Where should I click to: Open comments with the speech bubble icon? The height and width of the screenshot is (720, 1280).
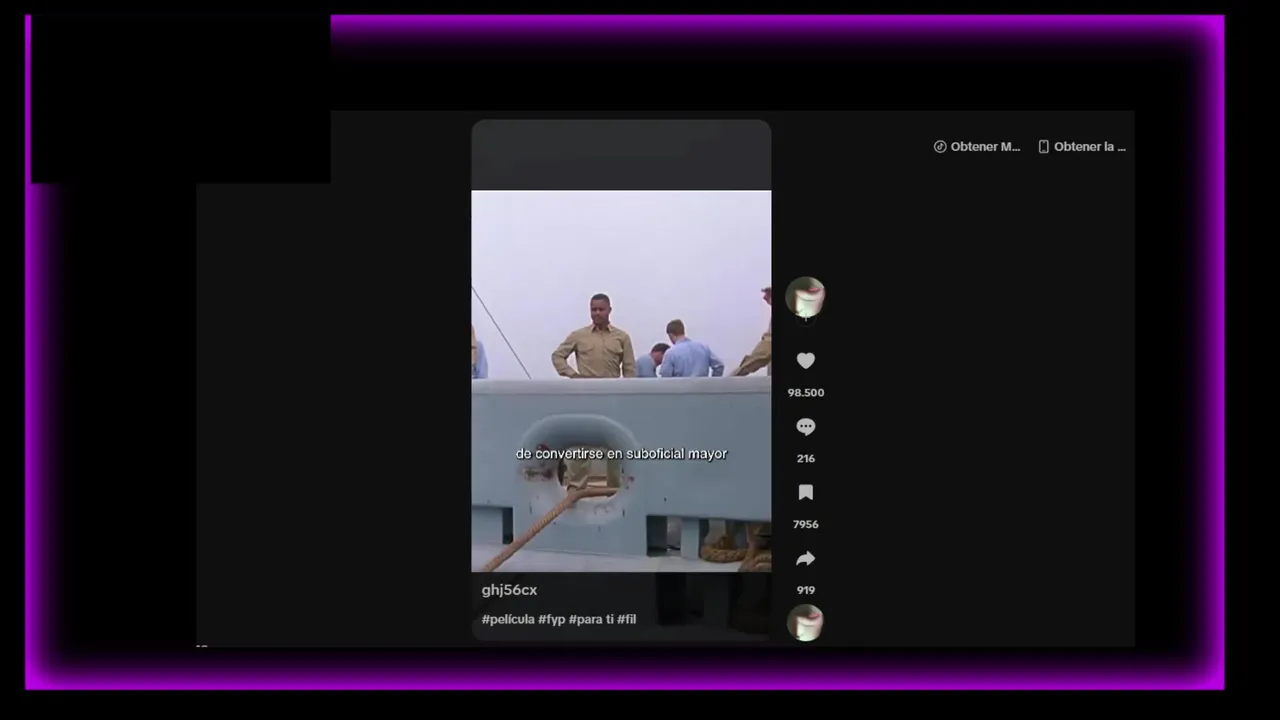click(x=805, y=427)
